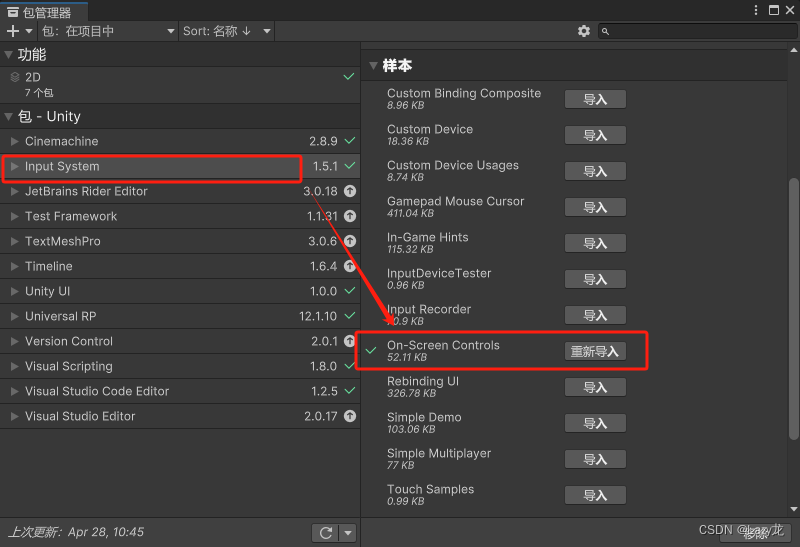Click Visual Studio Code Editor installed checkmark
Screen dimensions: 800x547
click(x=349, y=391)
